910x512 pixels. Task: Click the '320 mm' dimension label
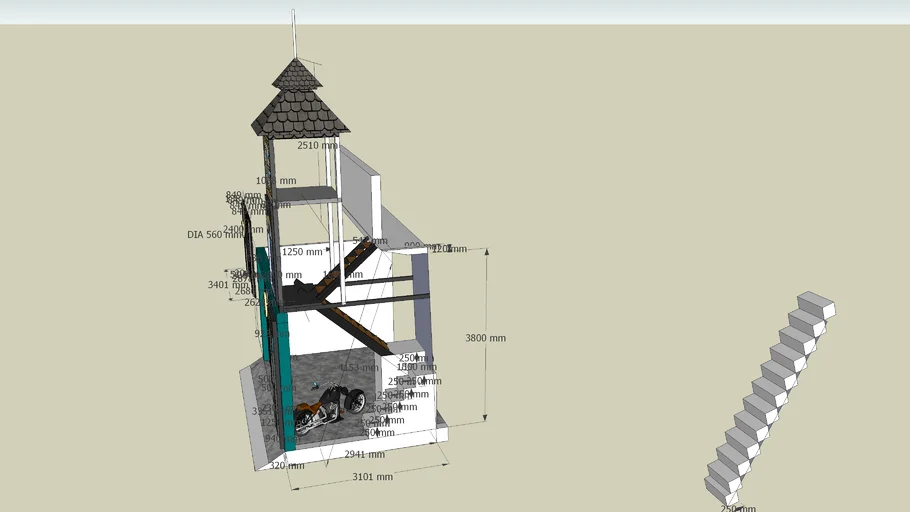(287, 466)
